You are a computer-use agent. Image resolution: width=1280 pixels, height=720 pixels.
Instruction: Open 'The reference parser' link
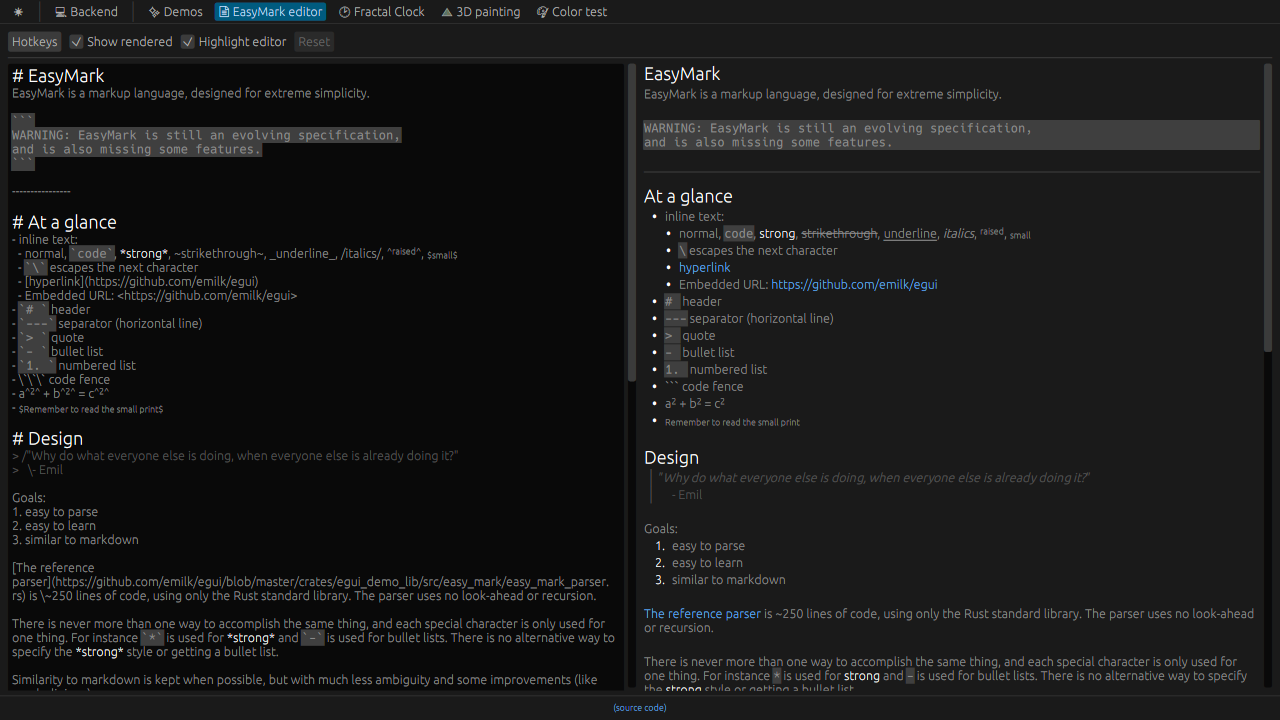(702, 614)
